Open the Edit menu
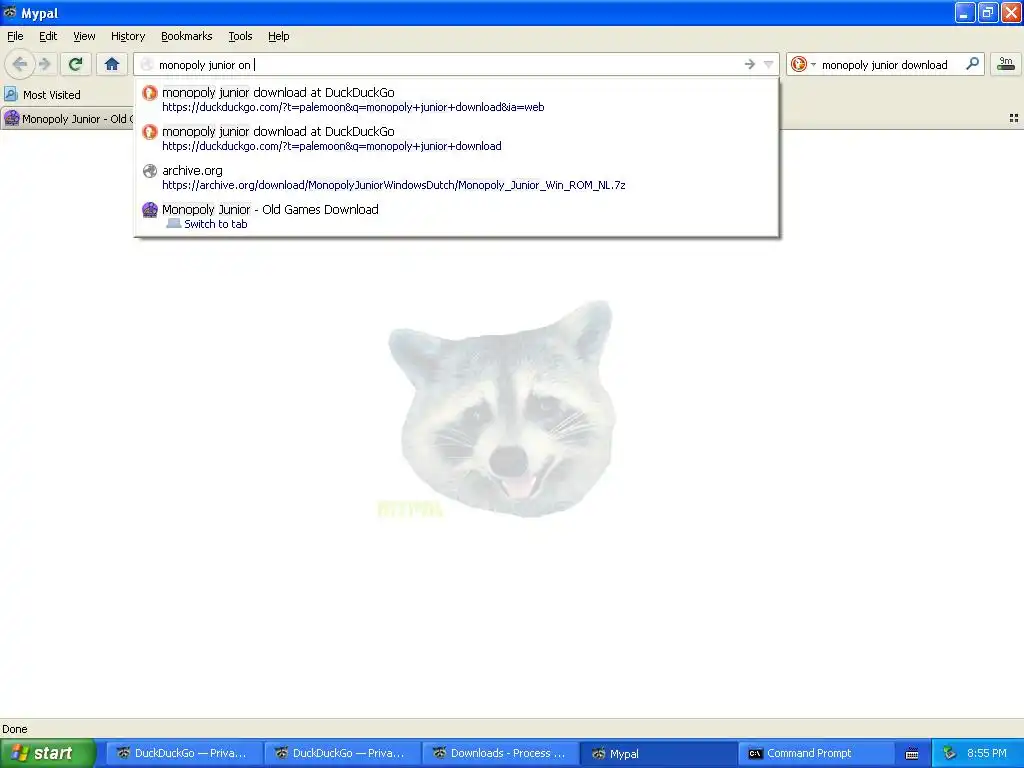The width and height of the screenshot is (1024, 768). point(48,36)
